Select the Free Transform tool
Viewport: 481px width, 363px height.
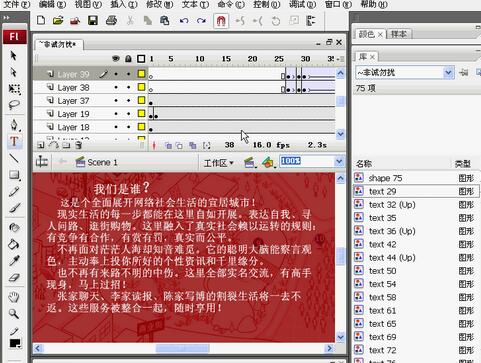tap(14, 89)
